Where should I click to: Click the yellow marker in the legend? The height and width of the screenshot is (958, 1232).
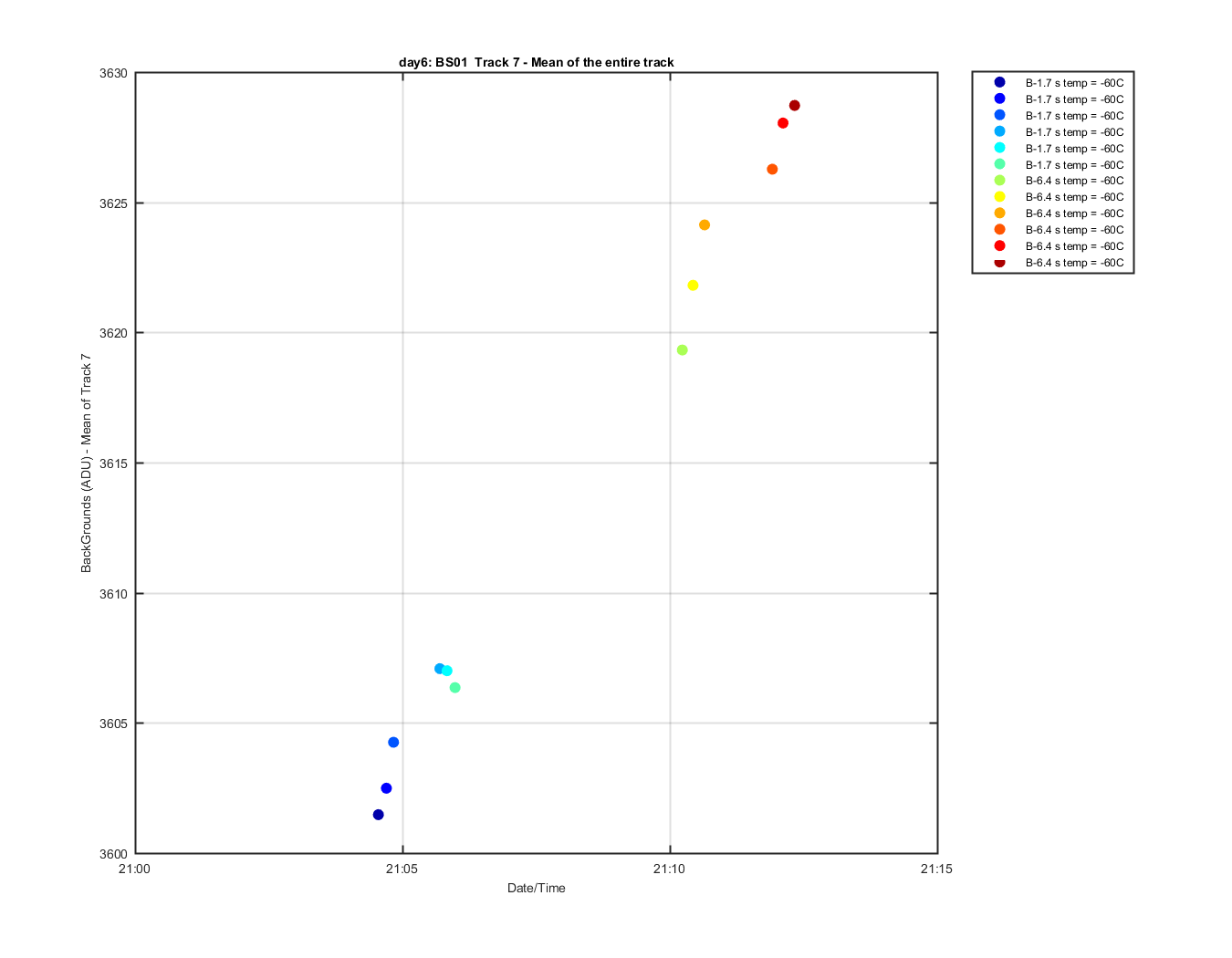[x=1000, y=196]
